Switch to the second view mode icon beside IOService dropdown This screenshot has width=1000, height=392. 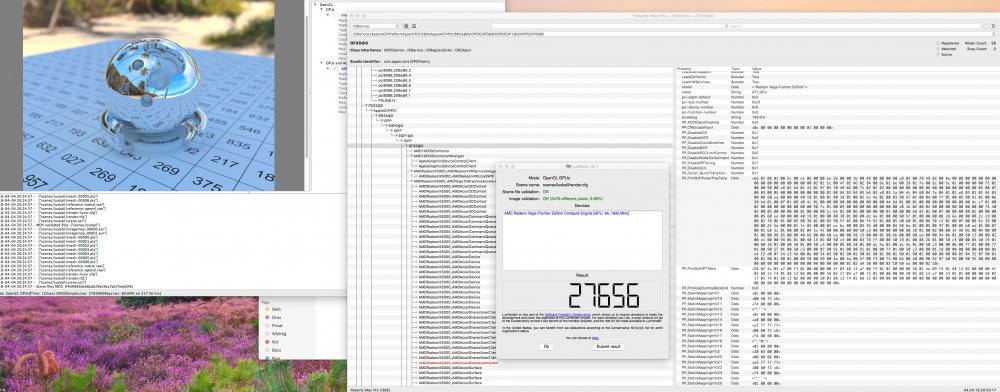coord(414,26)
